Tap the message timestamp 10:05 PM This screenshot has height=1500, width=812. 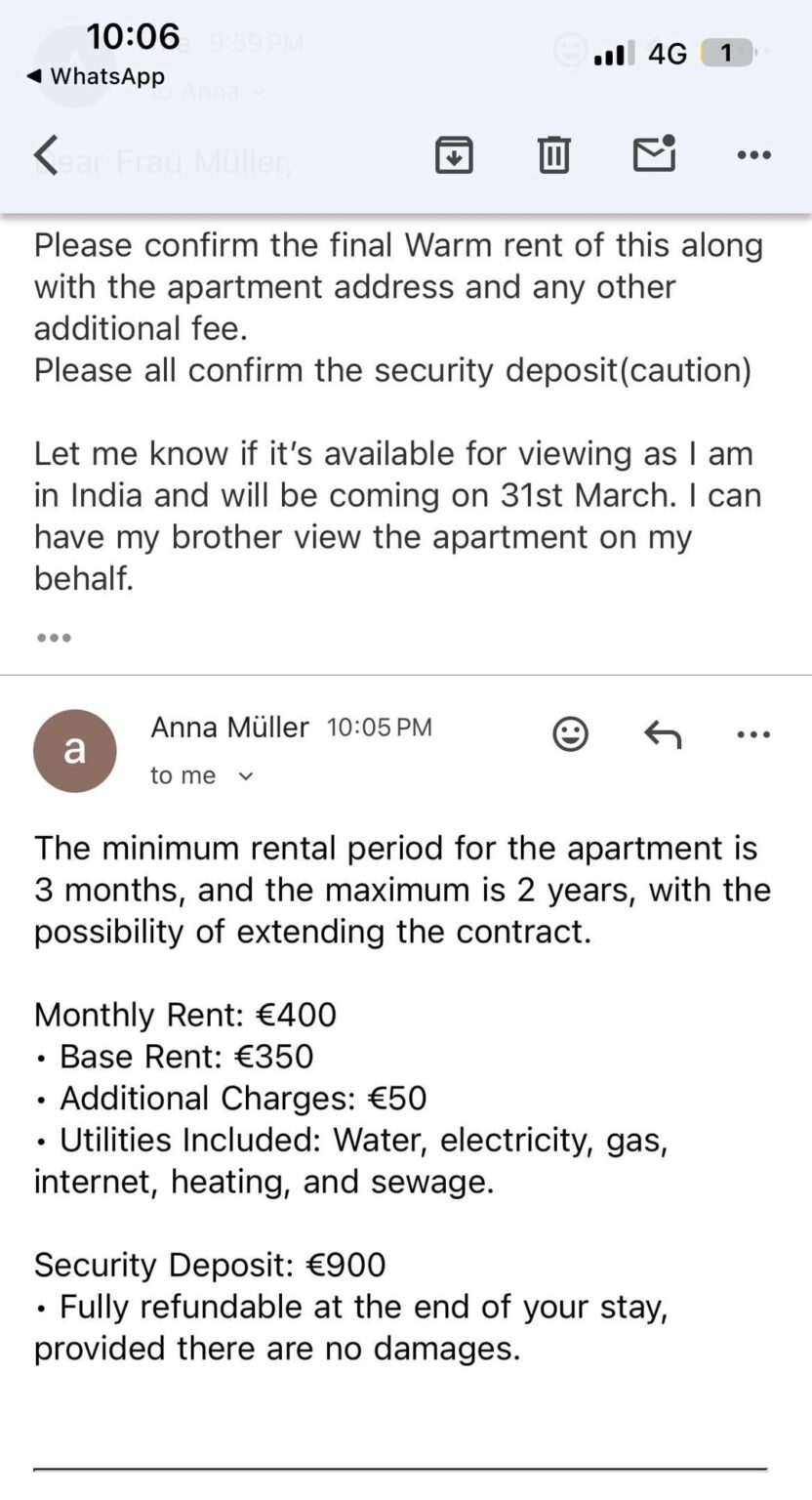[380, 727]
